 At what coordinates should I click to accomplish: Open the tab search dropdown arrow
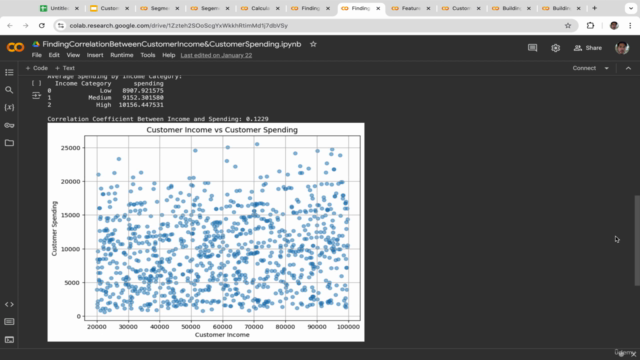631,8
